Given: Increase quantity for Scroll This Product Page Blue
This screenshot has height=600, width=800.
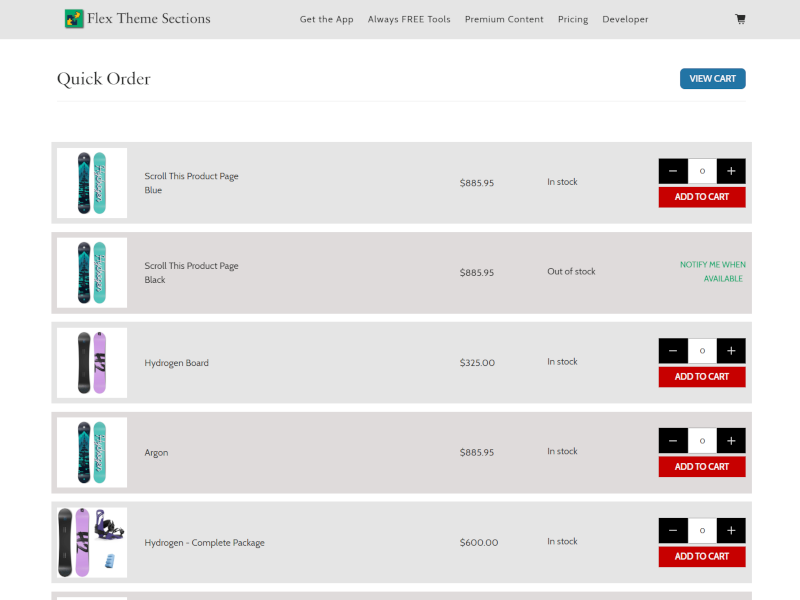Looking at the screenshot, I should point(731,171).
